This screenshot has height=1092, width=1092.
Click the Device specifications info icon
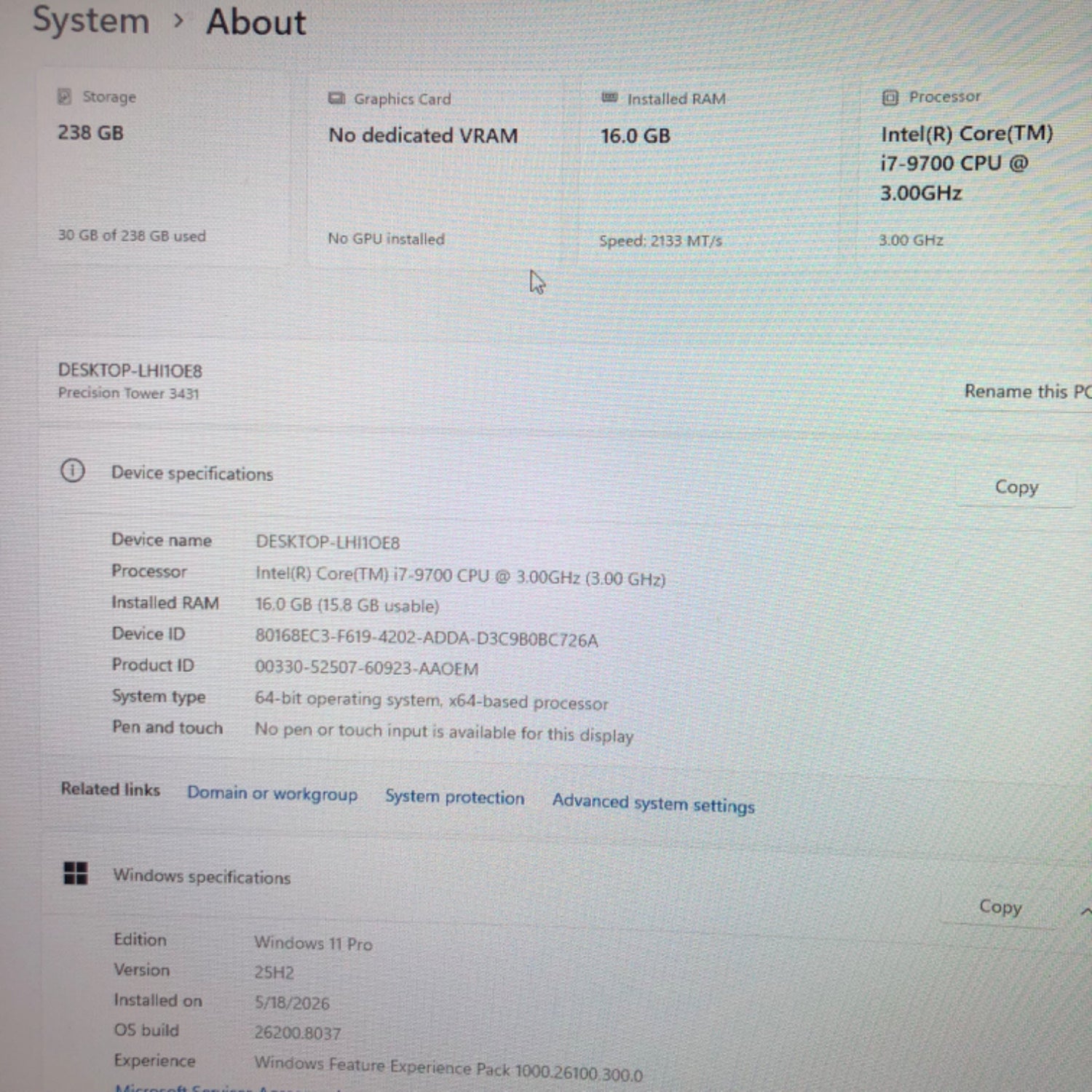(72, 471)
